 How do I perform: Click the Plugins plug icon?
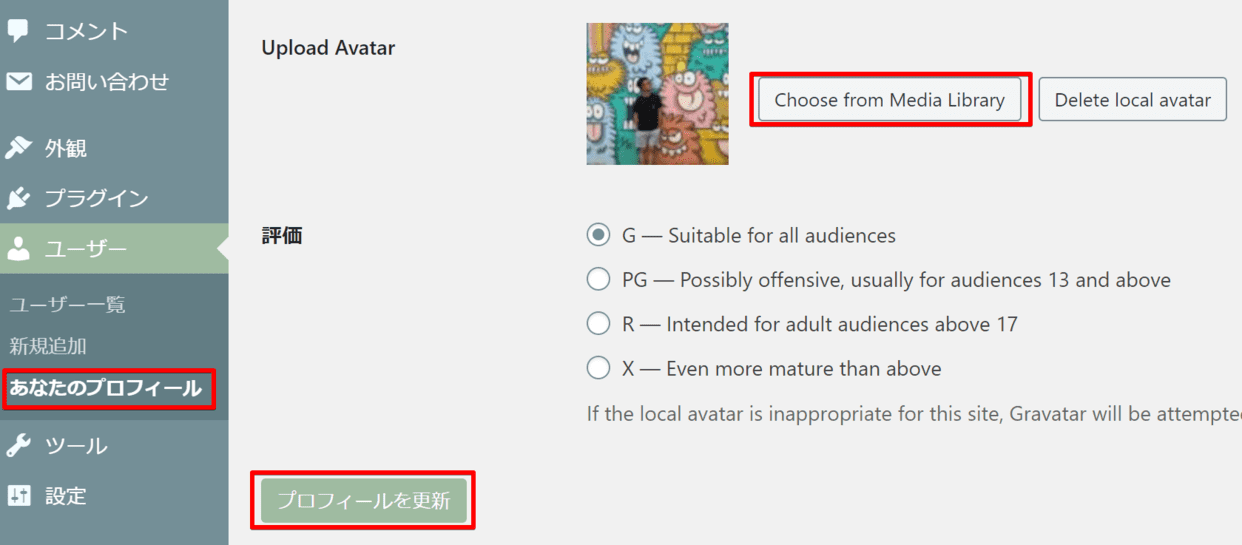pos(19,198)
